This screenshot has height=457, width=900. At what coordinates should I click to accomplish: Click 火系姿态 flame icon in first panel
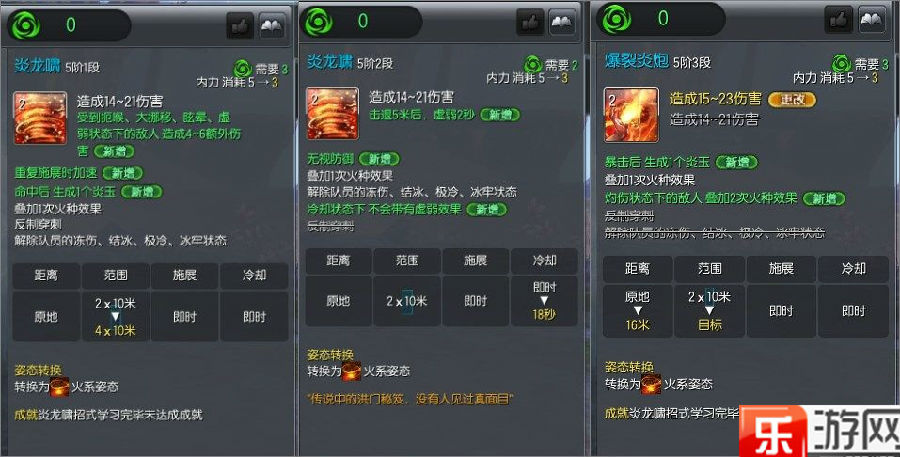60,387
